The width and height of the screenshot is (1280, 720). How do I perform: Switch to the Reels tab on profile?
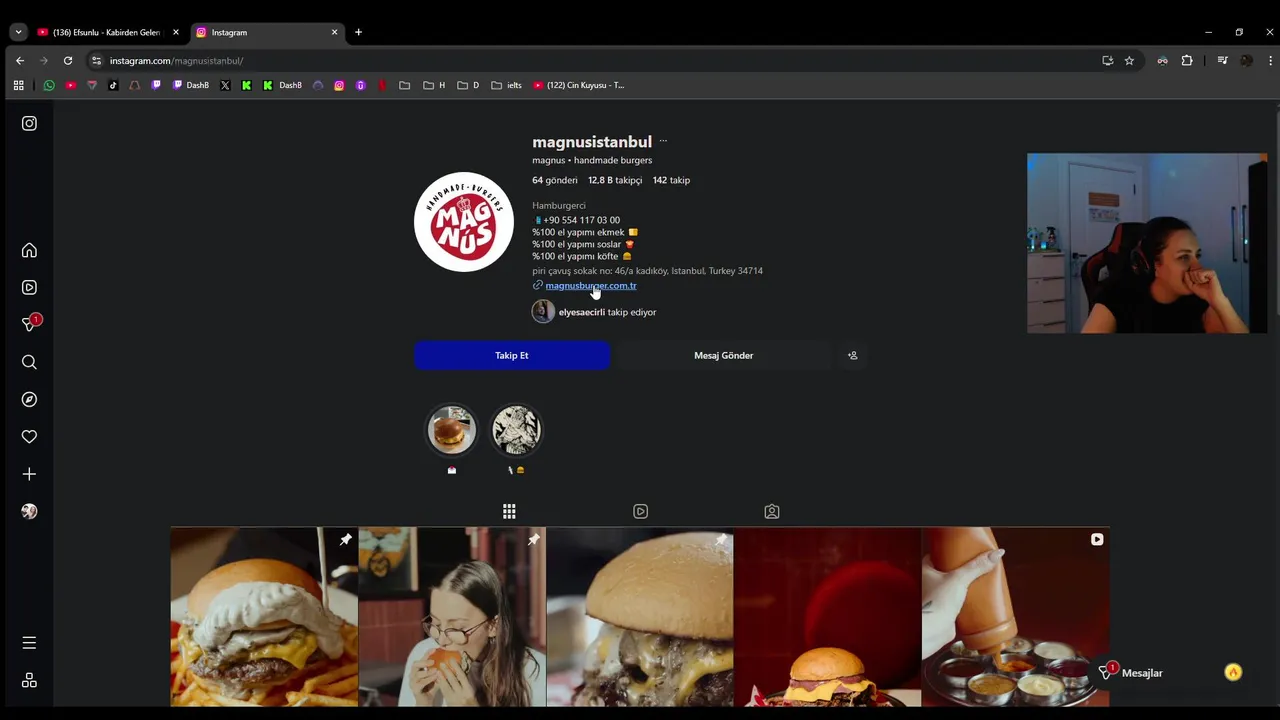tap(640, 511)
